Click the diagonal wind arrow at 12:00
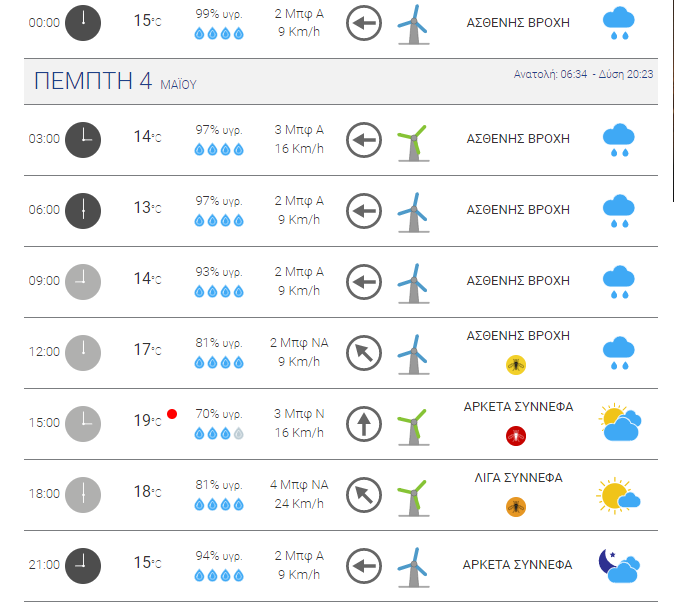This screenshot has width=674, height=612. [364, 353]
